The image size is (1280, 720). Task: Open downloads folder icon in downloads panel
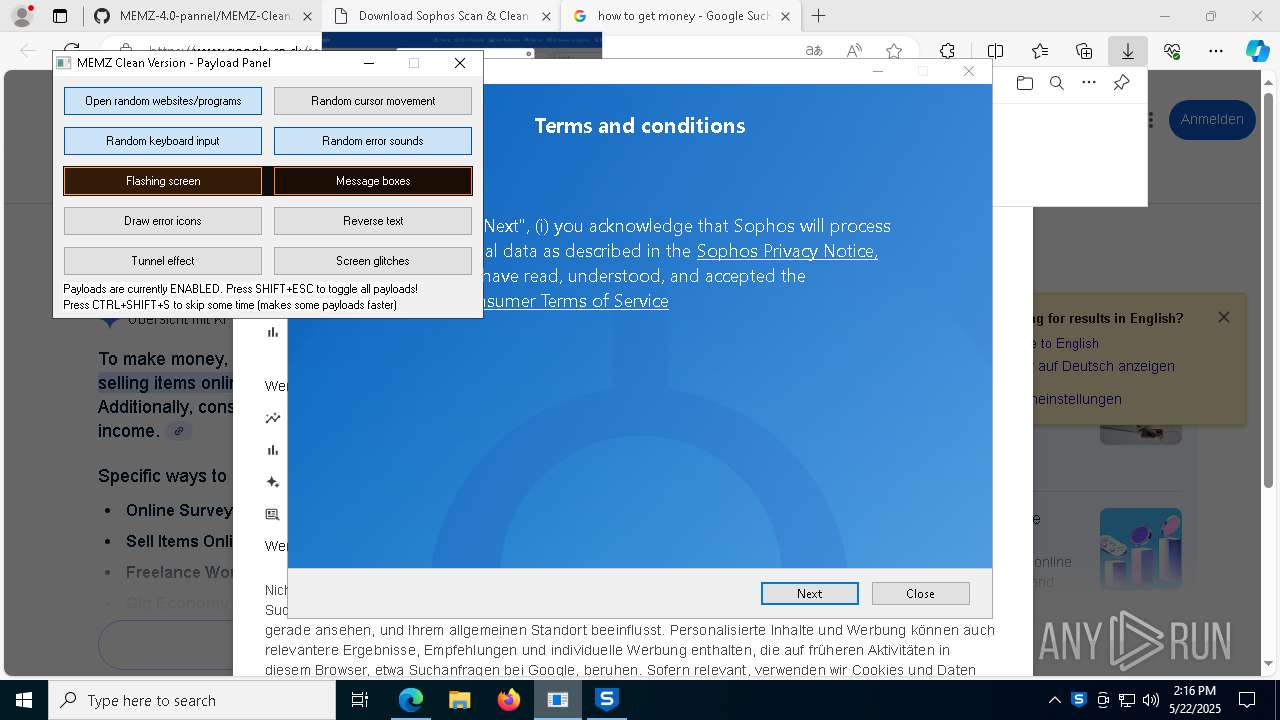(1025, 83)
